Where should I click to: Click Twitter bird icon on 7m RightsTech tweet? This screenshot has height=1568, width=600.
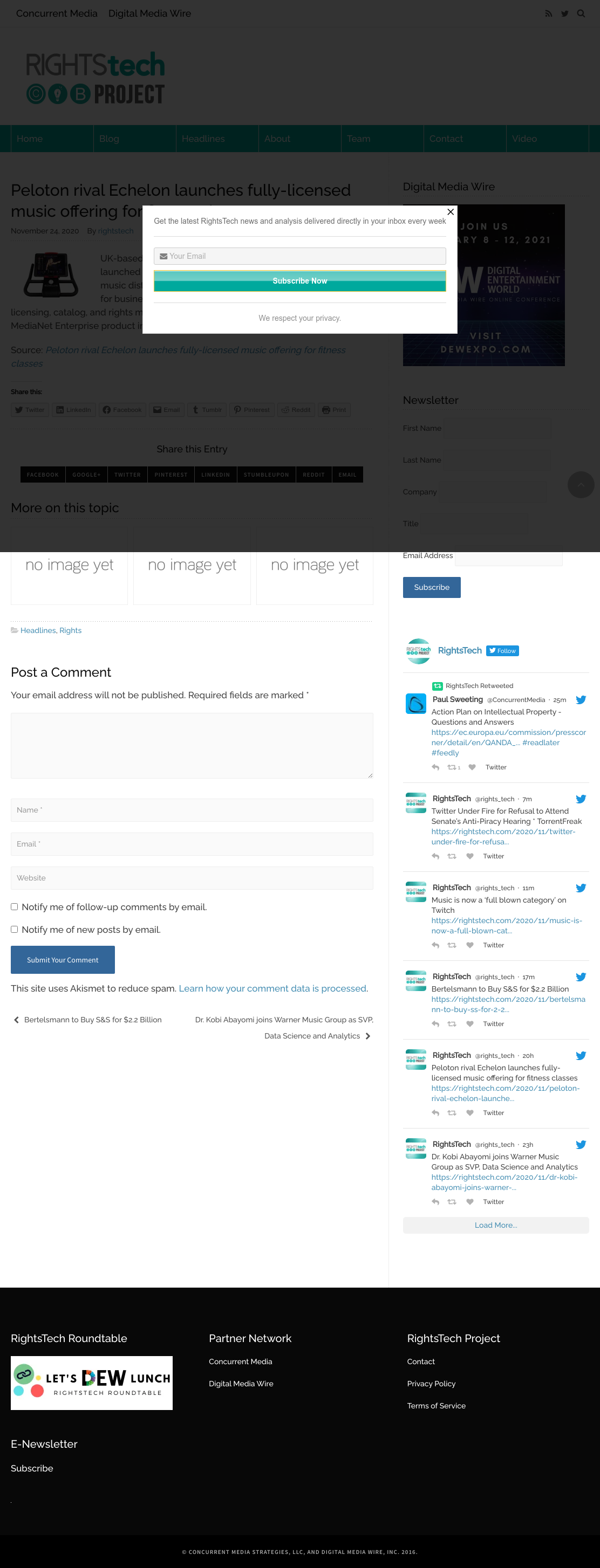click(581, 799)
